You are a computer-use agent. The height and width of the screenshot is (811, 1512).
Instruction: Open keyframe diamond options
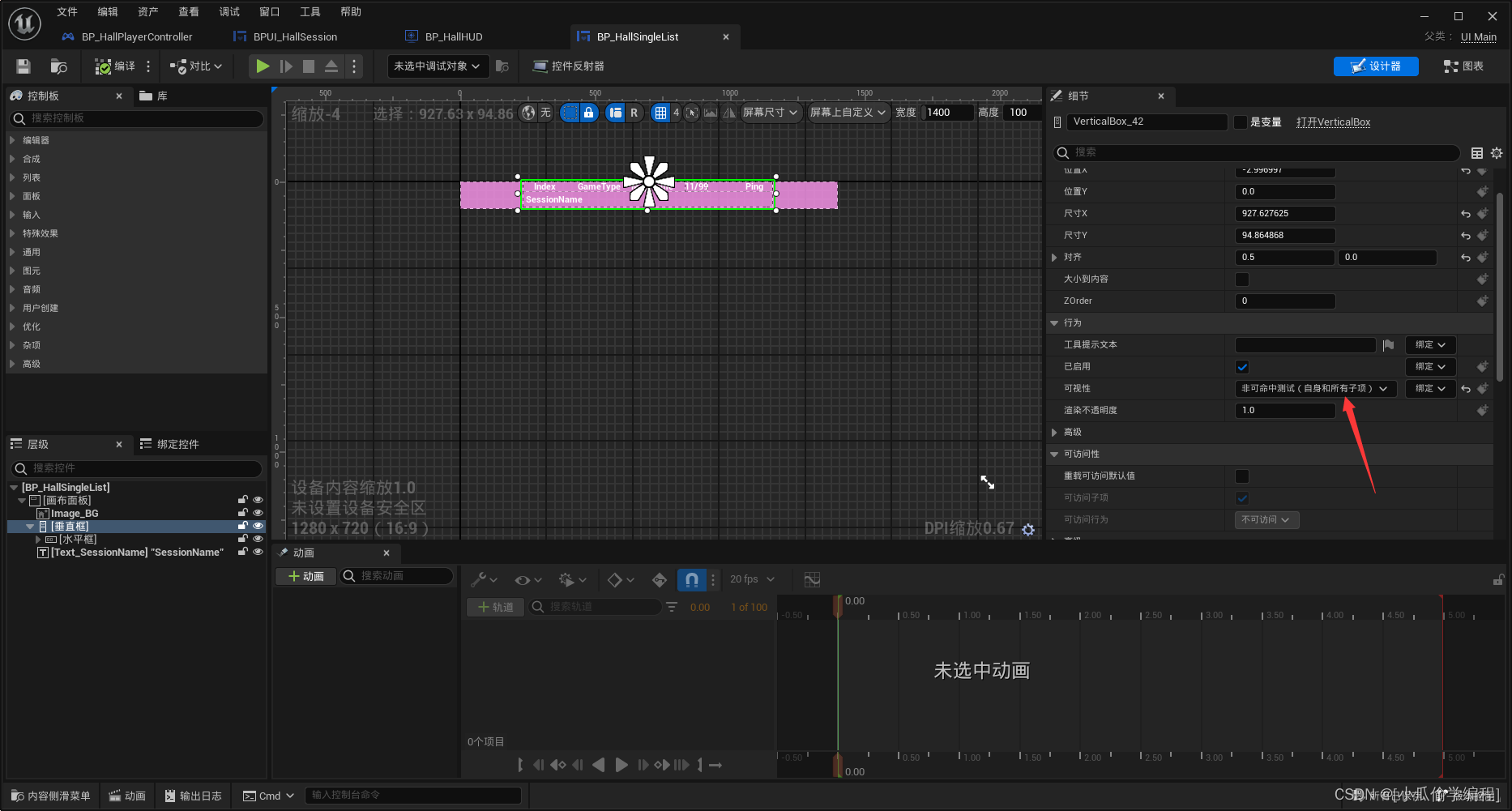[621, 579]
